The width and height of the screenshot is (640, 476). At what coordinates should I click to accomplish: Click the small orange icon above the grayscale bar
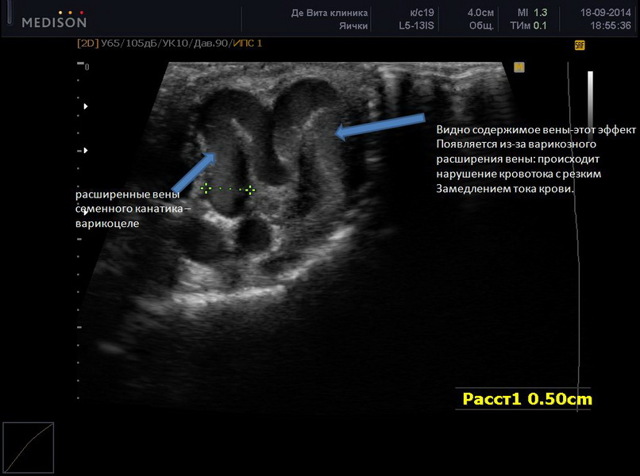click(x=579, y=45)
